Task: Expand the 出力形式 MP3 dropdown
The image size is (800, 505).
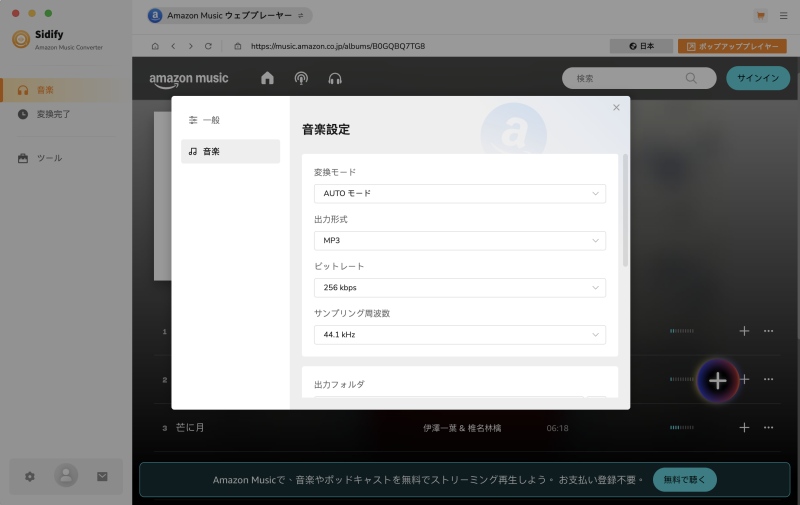Action: click(460, 241)
